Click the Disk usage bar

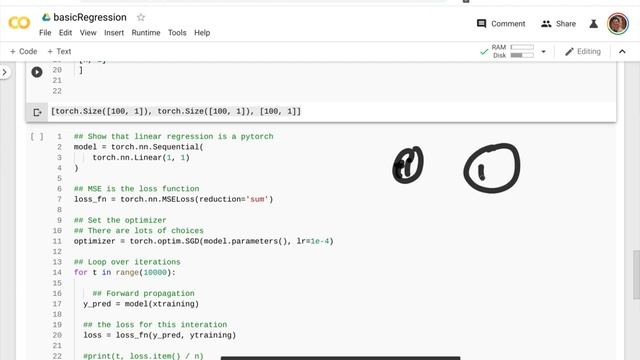(522, 55)
